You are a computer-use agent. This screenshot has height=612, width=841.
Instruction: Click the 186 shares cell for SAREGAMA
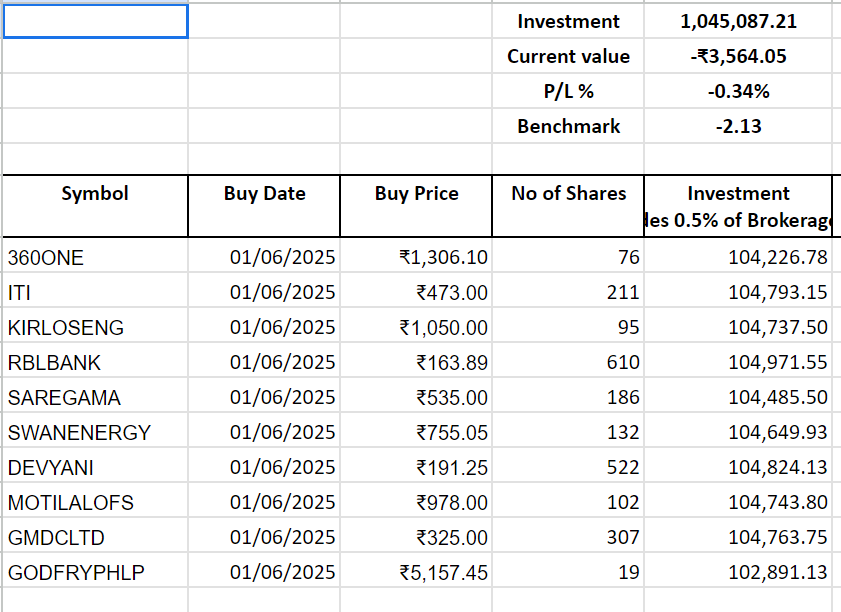click(x=568, y=397)
